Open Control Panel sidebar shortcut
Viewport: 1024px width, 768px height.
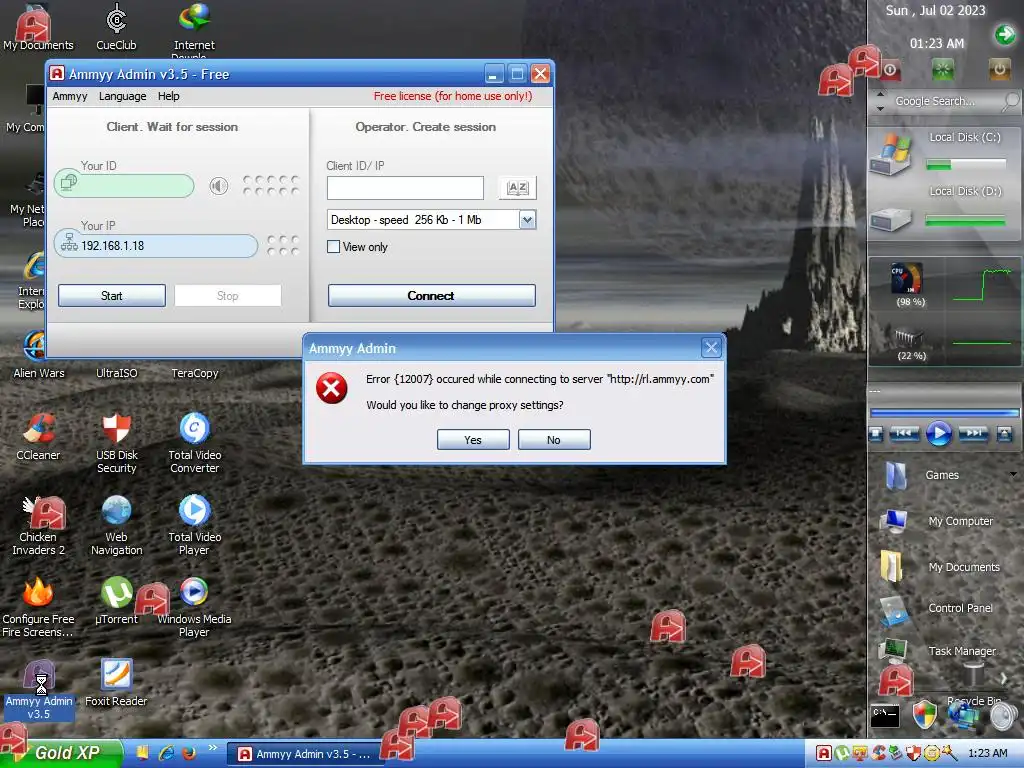936,609
